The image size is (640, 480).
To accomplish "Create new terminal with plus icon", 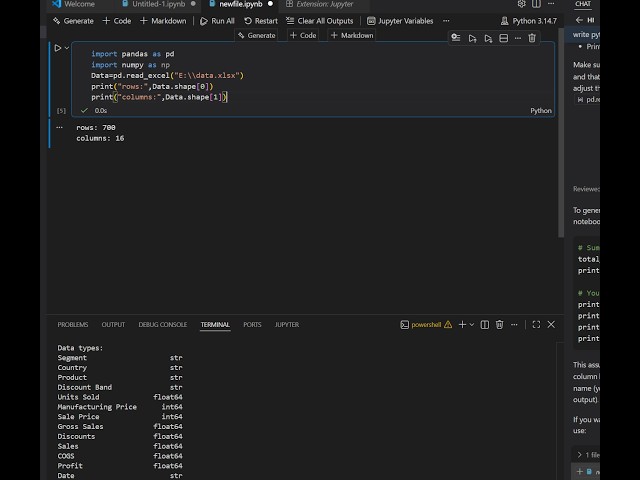I will point(462,324).
